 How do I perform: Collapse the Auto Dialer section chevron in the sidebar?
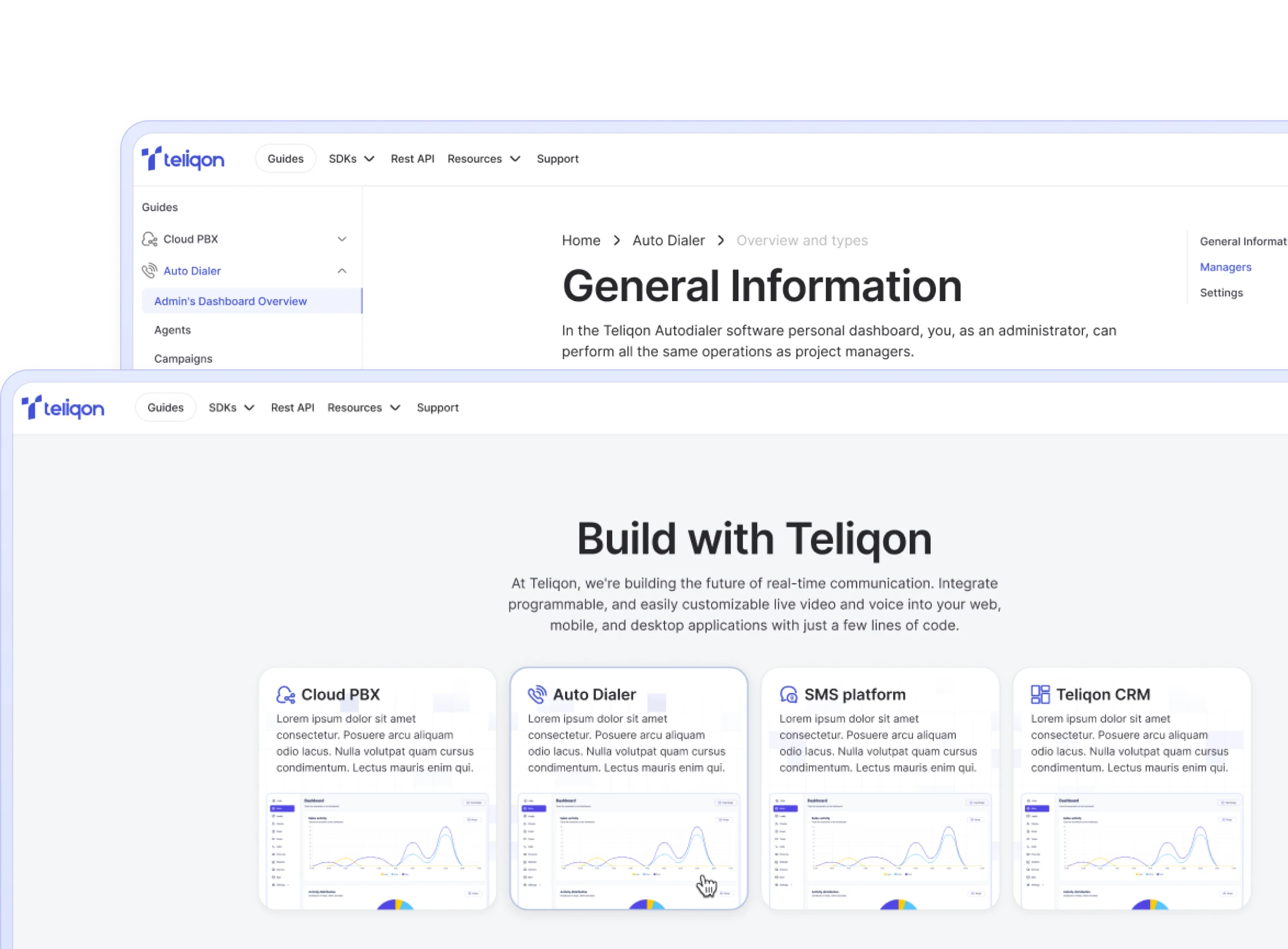pos(342,271)
